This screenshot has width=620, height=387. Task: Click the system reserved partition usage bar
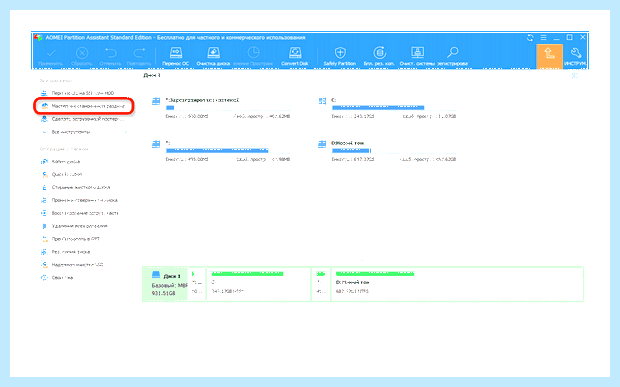point(228,108)
